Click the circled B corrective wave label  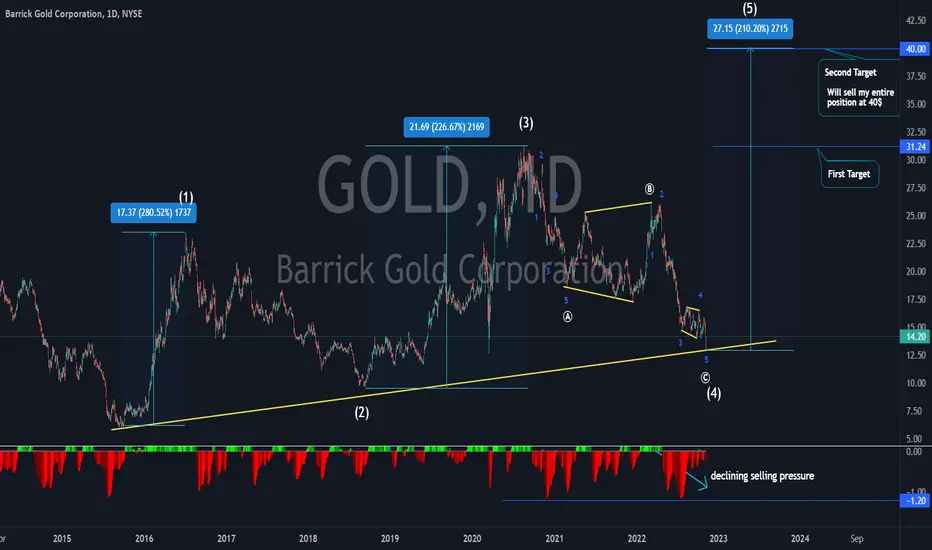point(649,189)
